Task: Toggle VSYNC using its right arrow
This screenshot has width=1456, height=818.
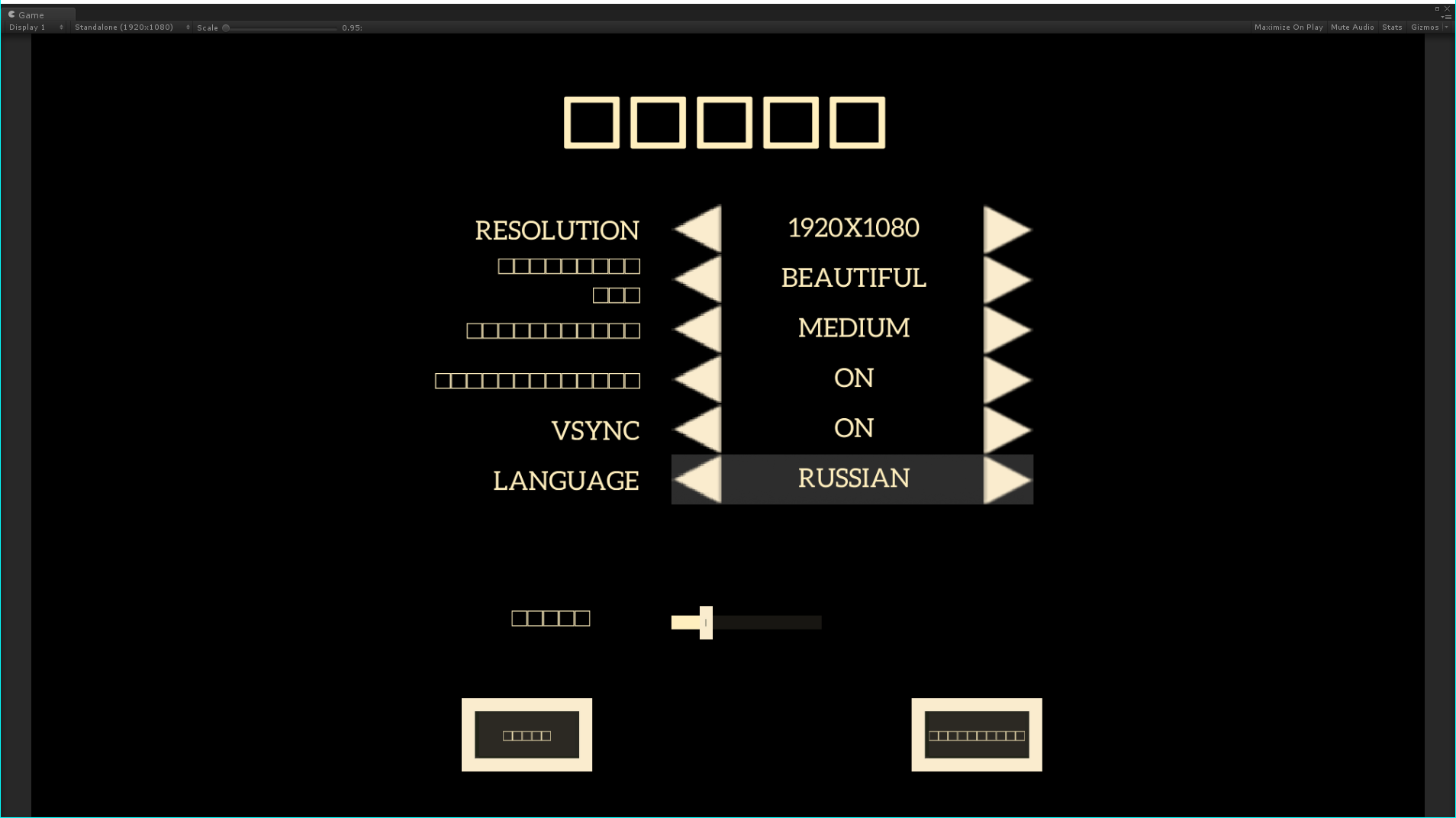Action: 1007,430
